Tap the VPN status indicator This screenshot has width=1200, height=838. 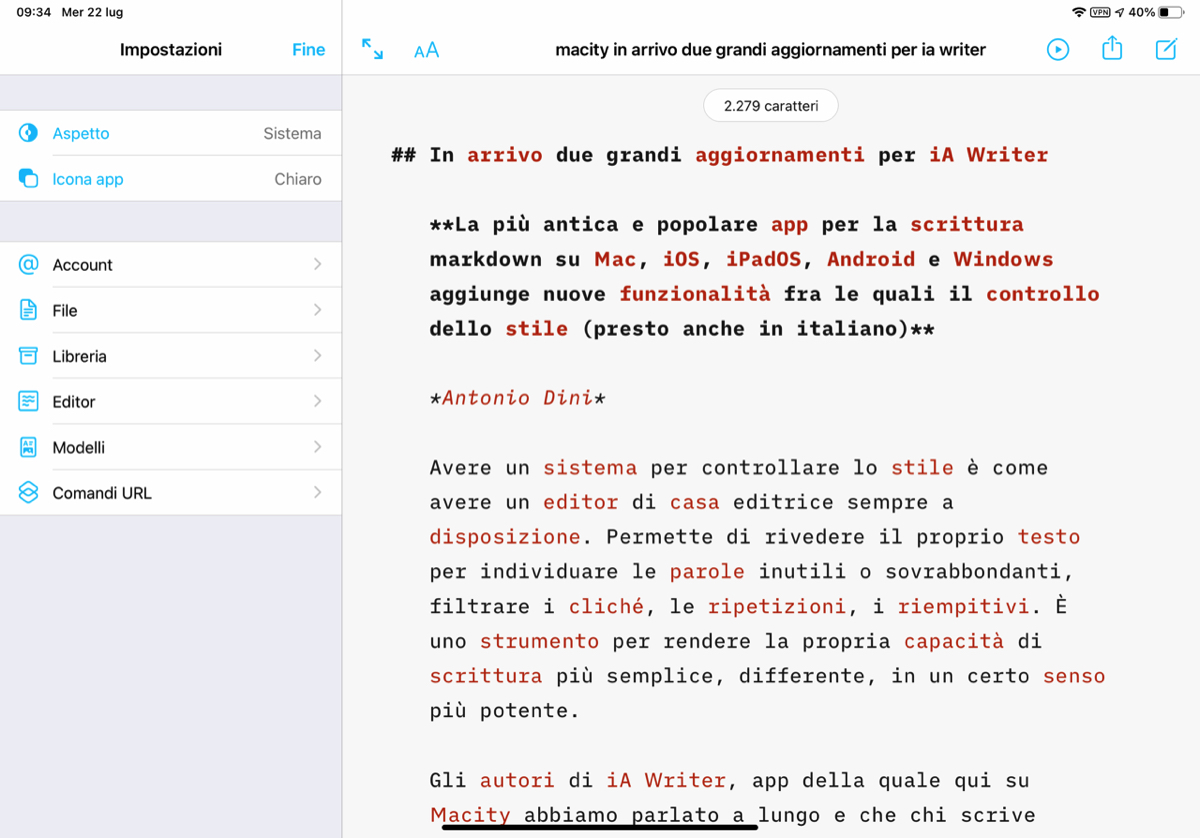click(x=1101, y=12)
